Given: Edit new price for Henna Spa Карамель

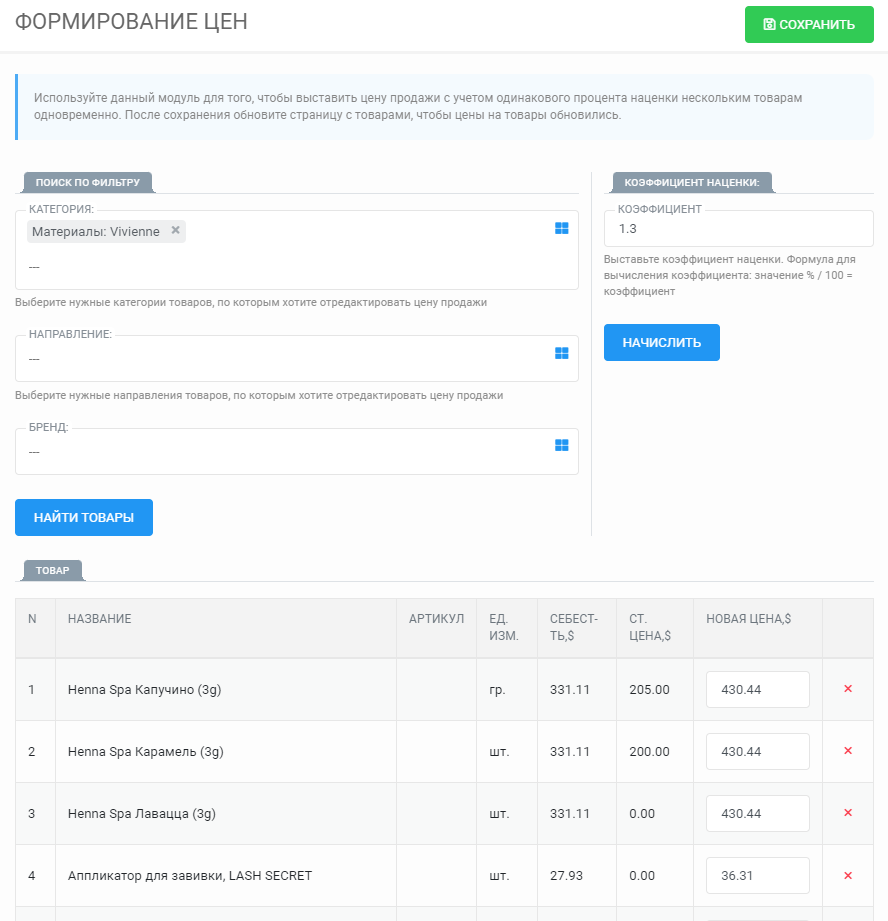Looking at the screenshot, I should pos(758,751).
